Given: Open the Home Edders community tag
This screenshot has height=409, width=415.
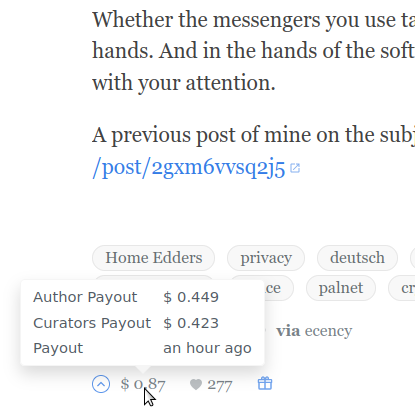Looking at the screenshot, I should pyautogui.click(x=154, y=258).
